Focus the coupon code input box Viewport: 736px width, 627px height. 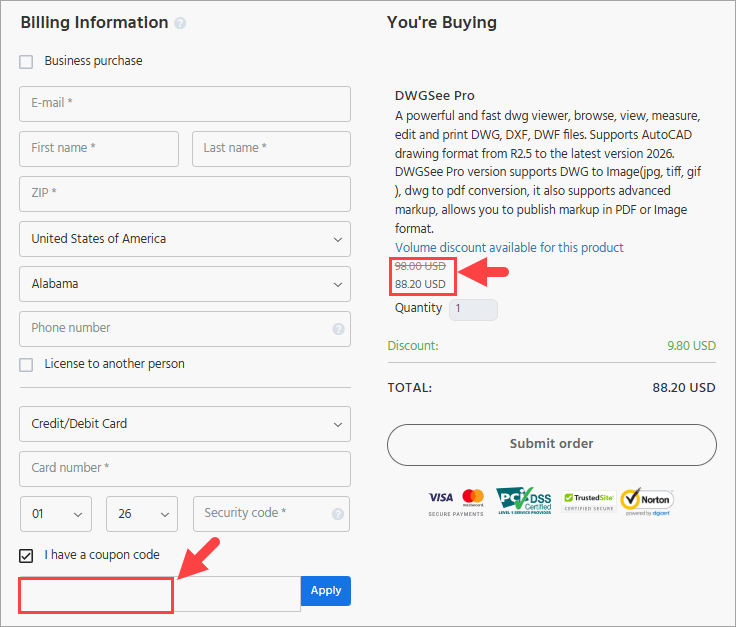pos(160,594)
